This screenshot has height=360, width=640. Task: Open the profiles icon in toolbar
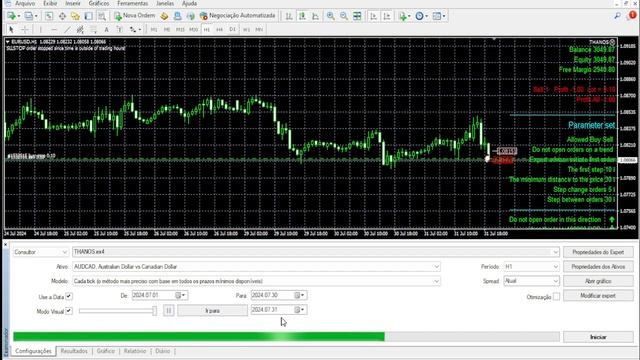coord(30,16)
